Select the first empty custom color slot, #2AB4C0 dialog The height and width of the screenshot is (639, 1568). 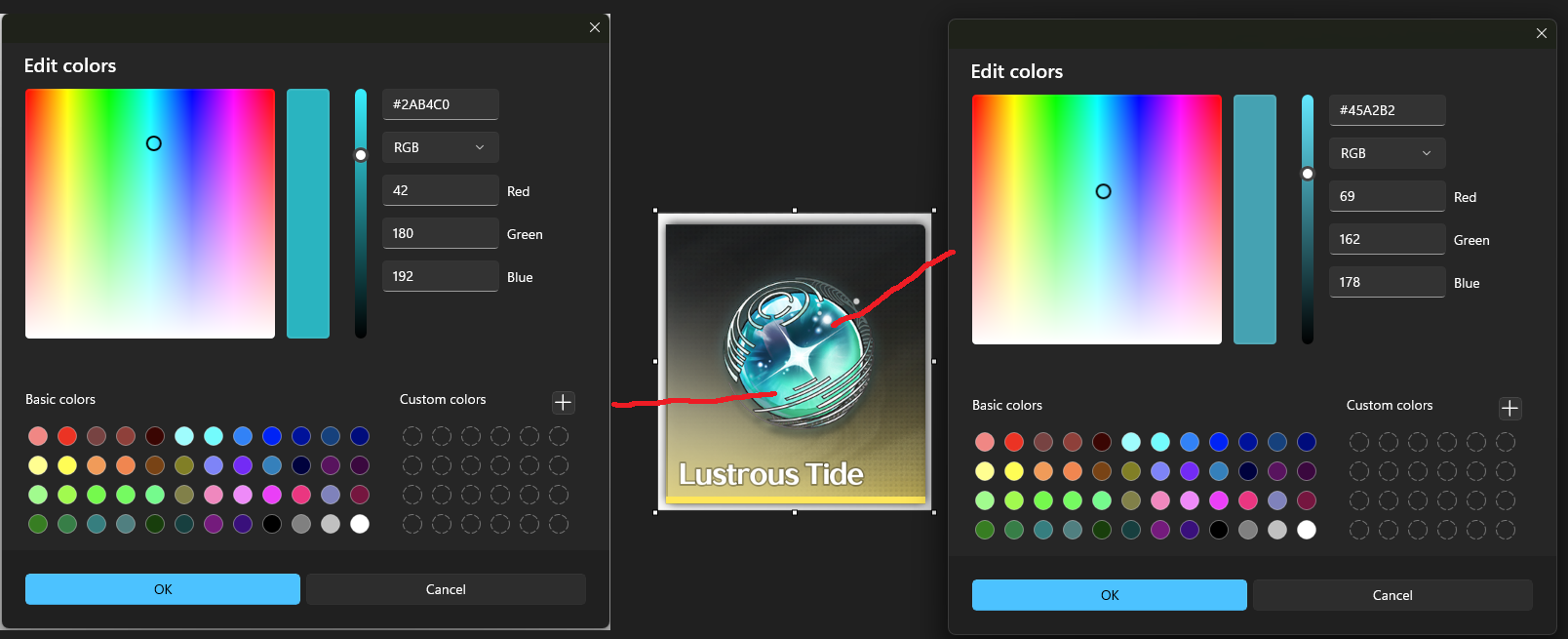click(412, 436)
